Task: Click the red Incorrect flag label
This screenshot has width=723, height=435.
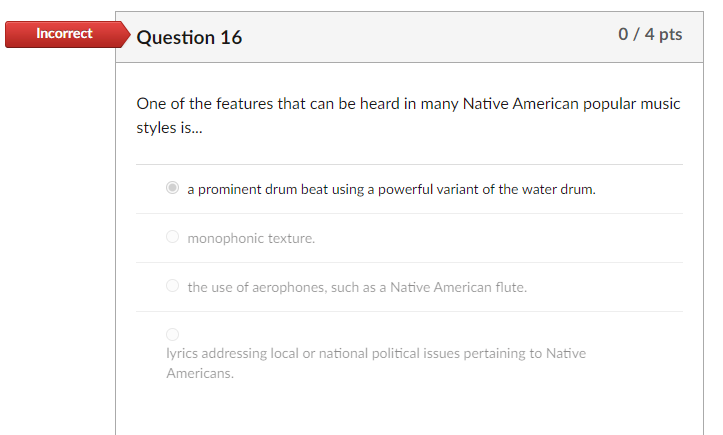Action: click(63, 34)
